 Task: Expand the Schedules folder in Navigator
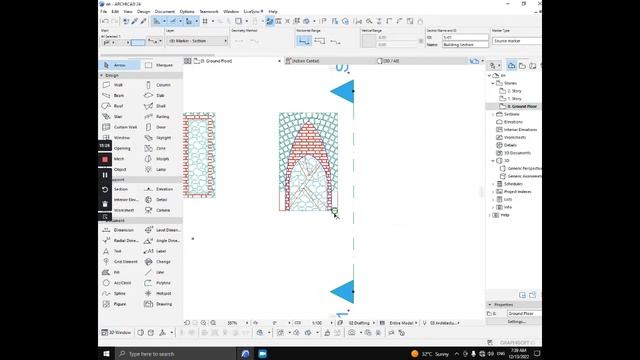[x=493, y=184]
